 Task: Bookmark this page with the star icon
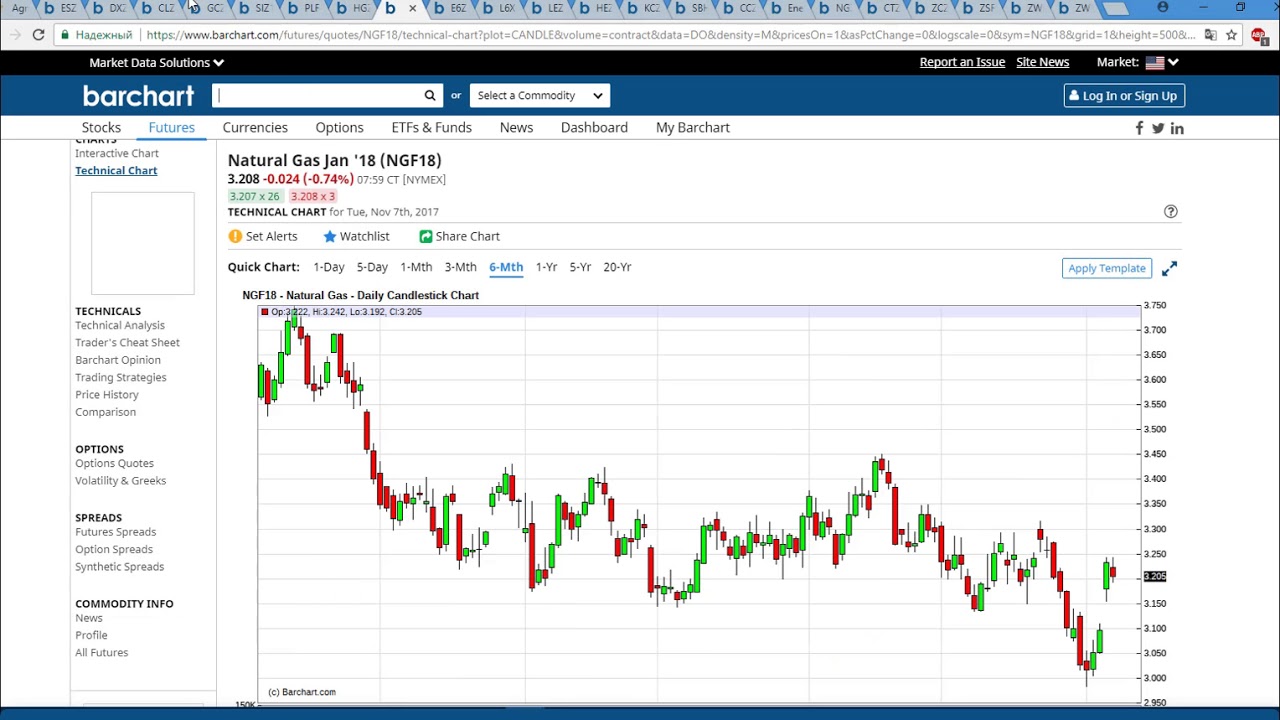(x=1231, y=35)
